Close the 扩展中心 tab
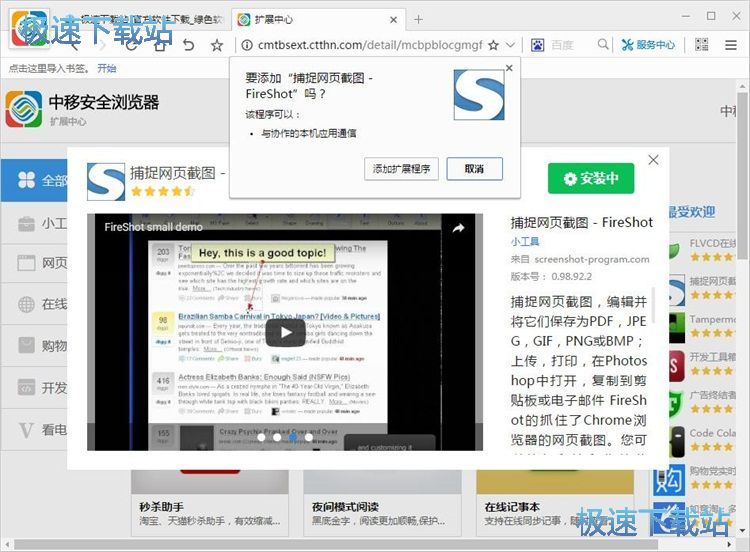The height and width of the screenshot is (552, 750). [393, 20]
